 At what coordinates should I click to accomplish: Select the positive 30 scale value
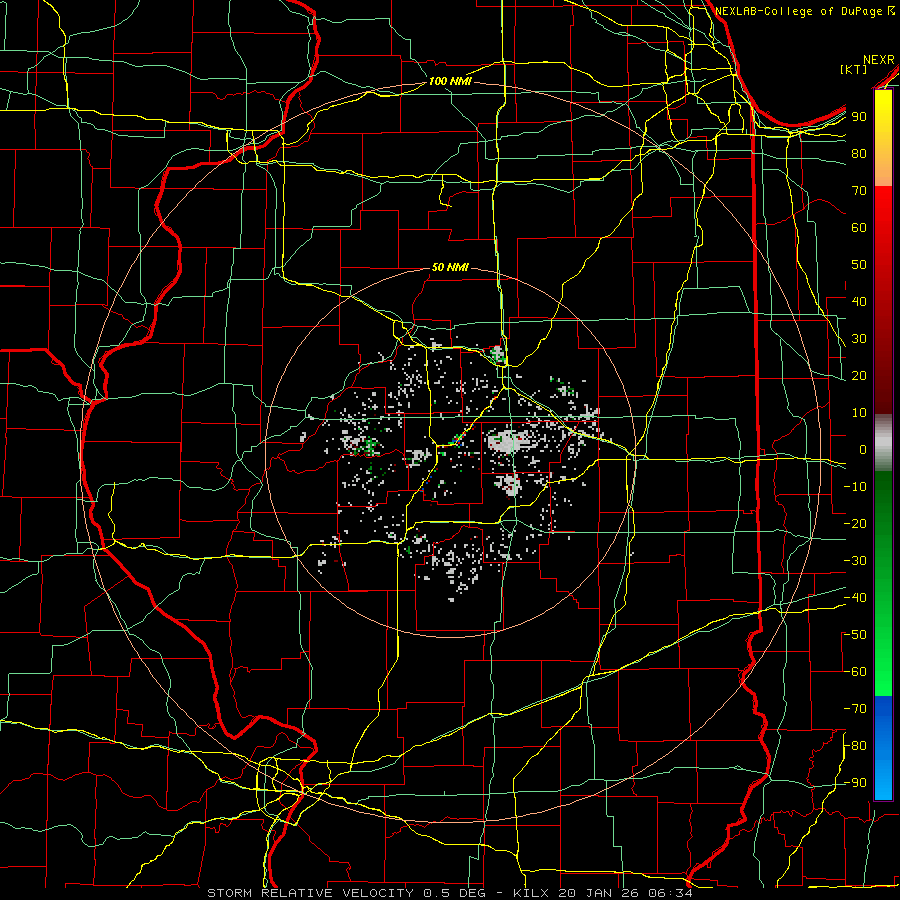(x=859, y=339)
